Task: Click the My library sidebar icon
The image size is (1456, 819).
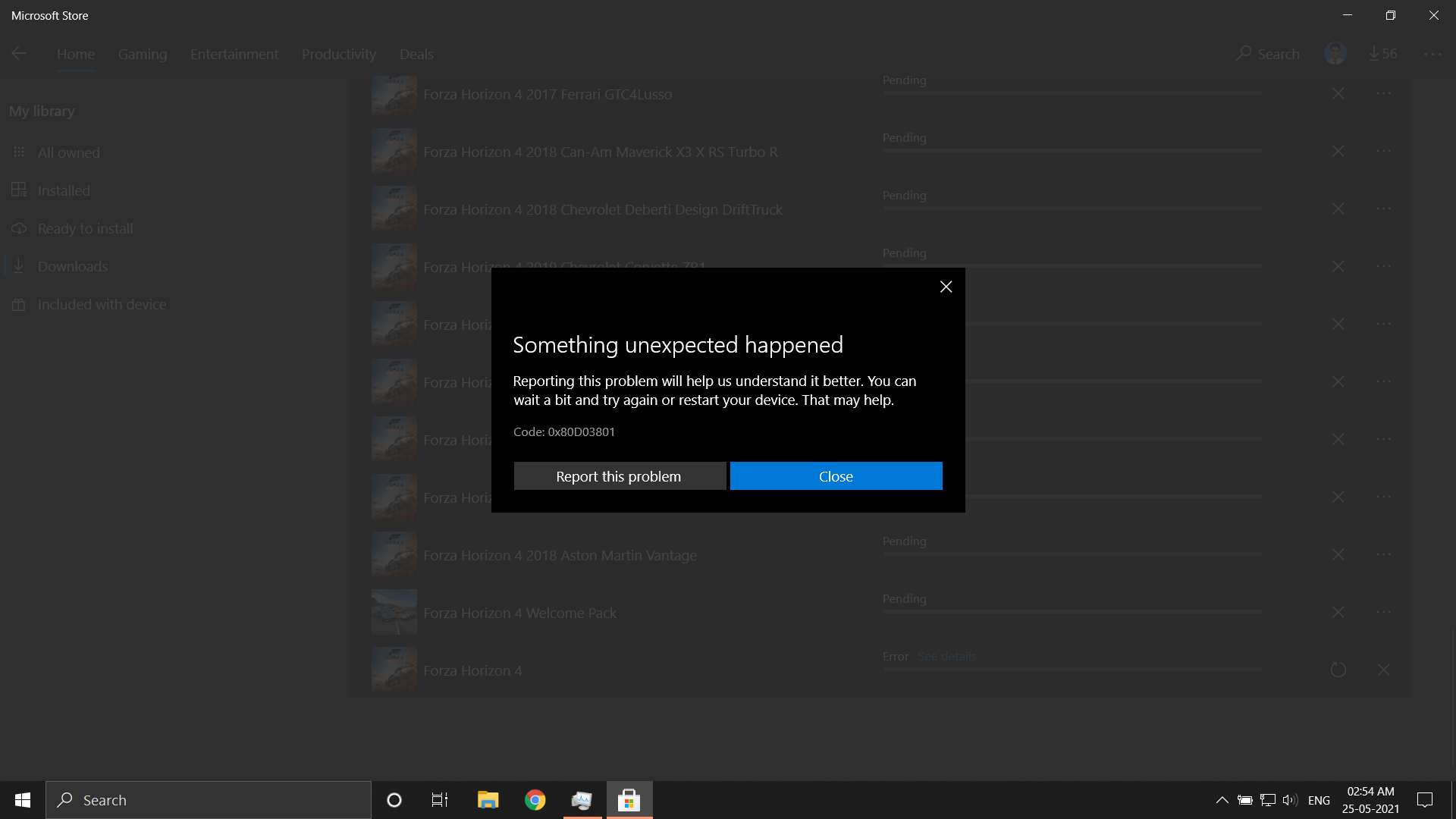Action: coord(42,110)
